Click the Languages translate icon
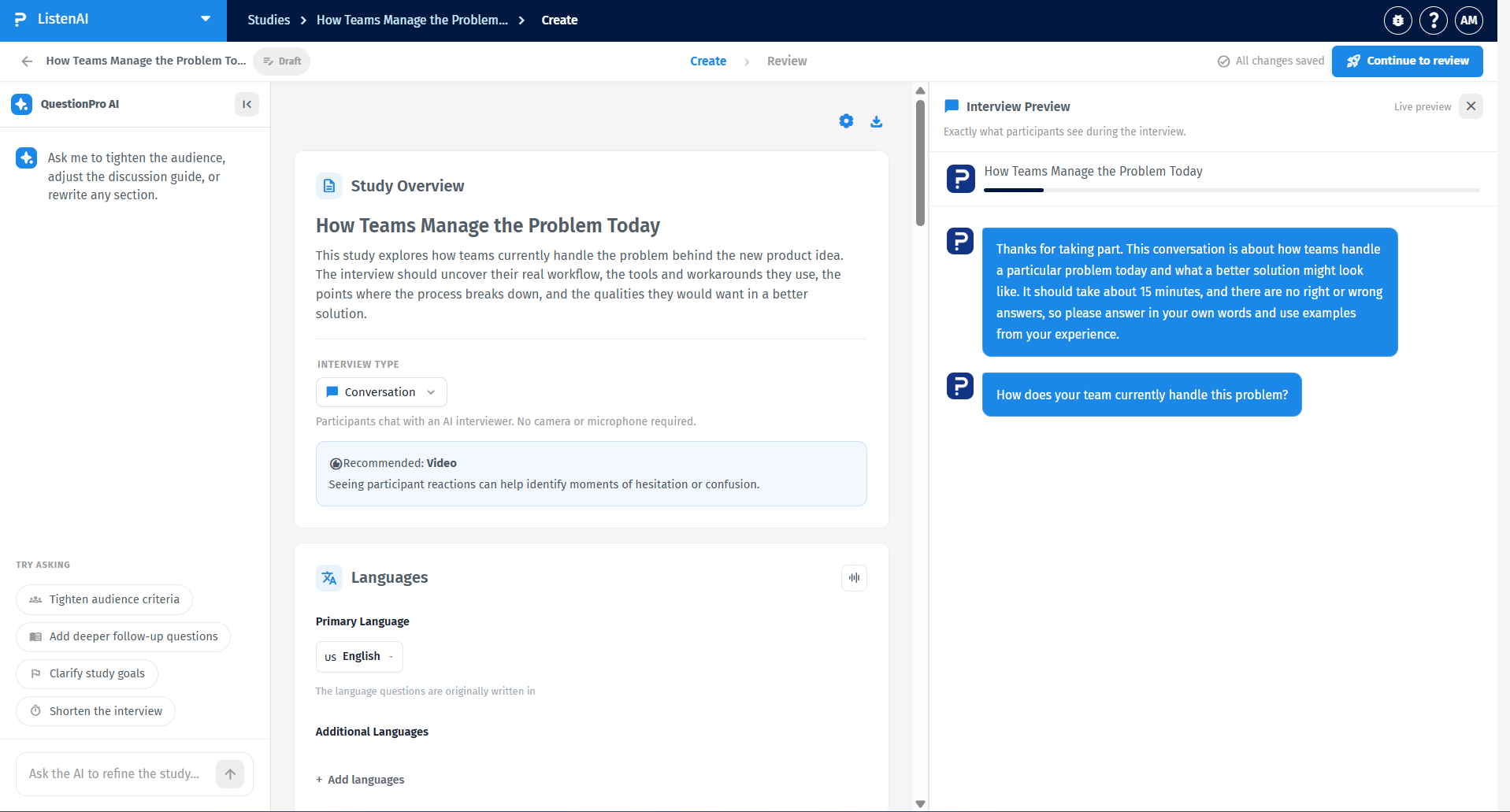This screenshot has height=812, width=1510. coord(329,578)
